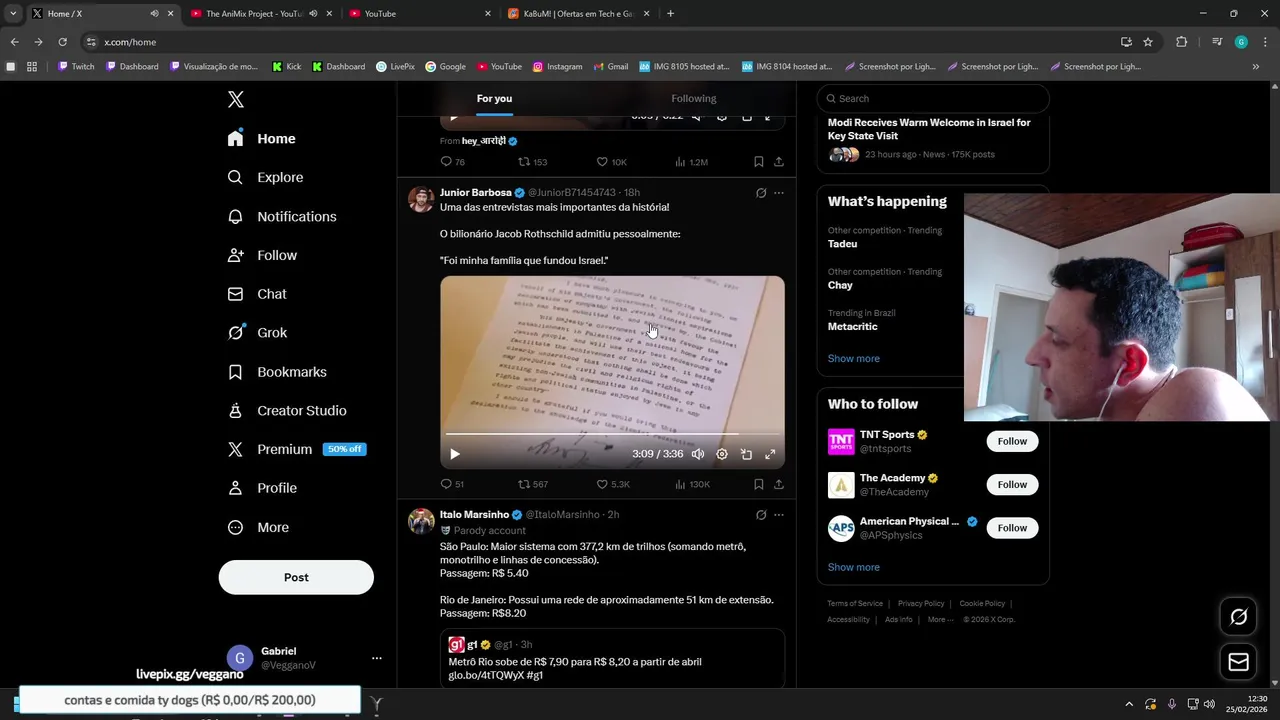Open Creator Studio in the sidebar
1280x720 pixels.
coord(287,410)
